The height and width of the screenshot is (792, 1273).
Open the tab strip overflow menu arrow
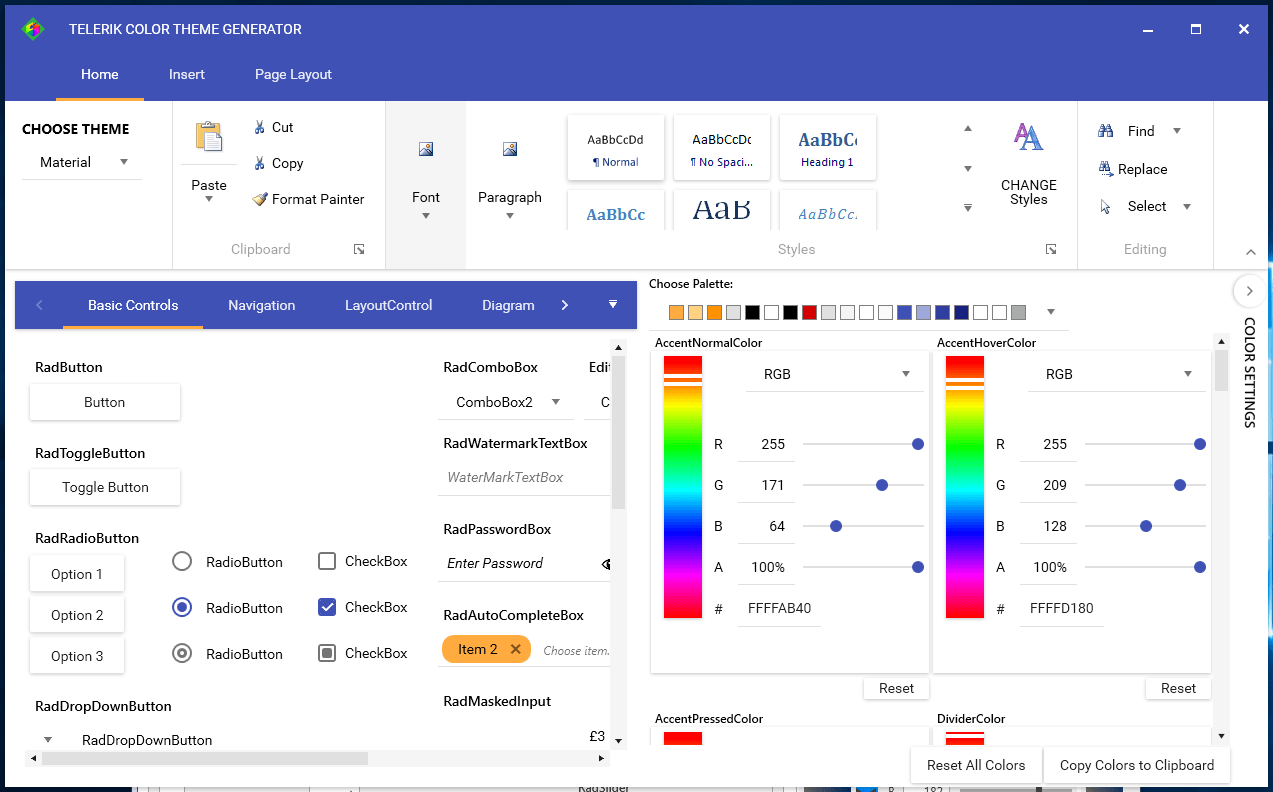[613, 304]
